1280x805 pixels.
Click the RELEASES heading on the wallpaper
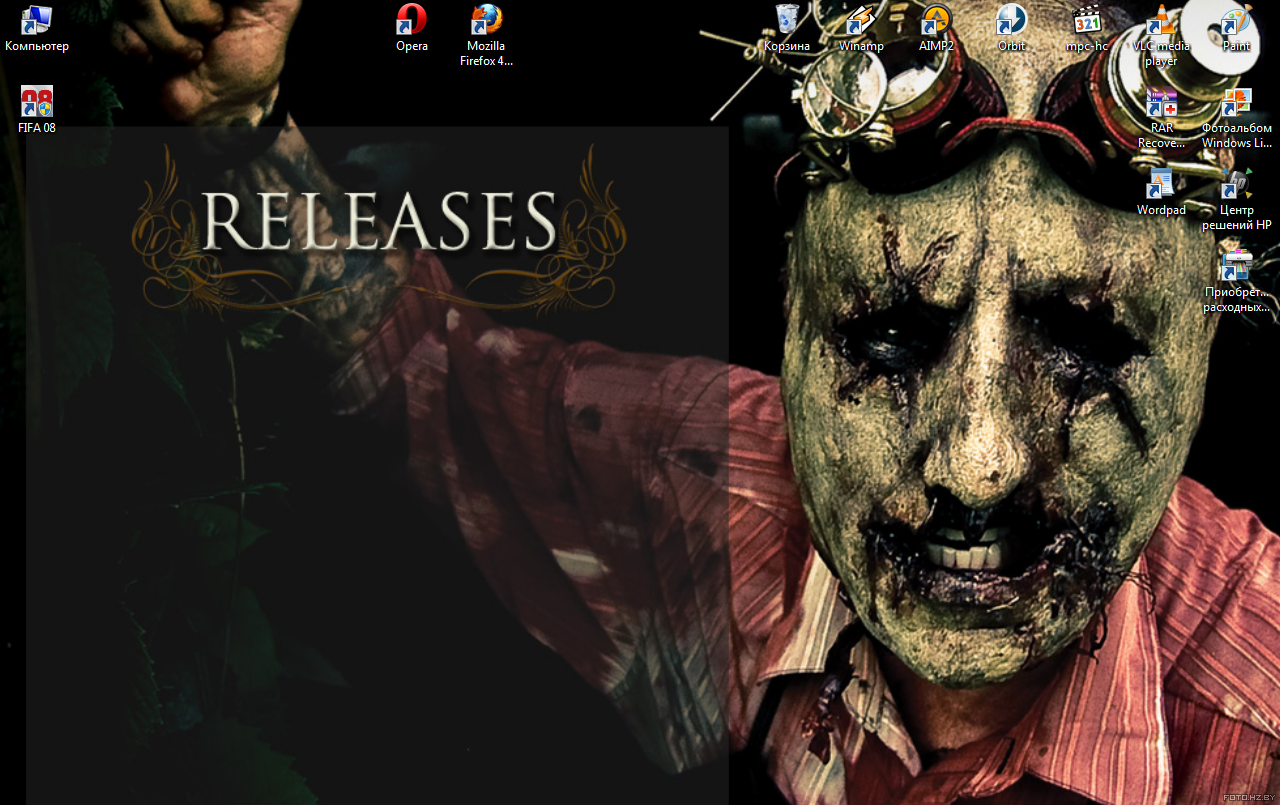pos(379,221)
